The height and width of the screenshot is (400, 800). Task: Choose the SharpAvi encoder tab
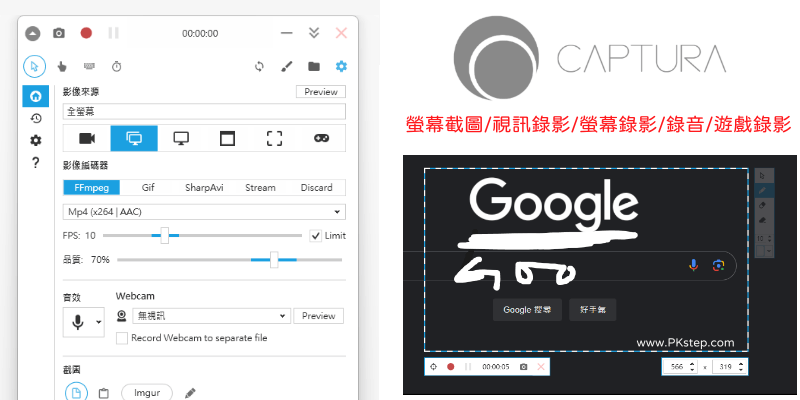204,187
